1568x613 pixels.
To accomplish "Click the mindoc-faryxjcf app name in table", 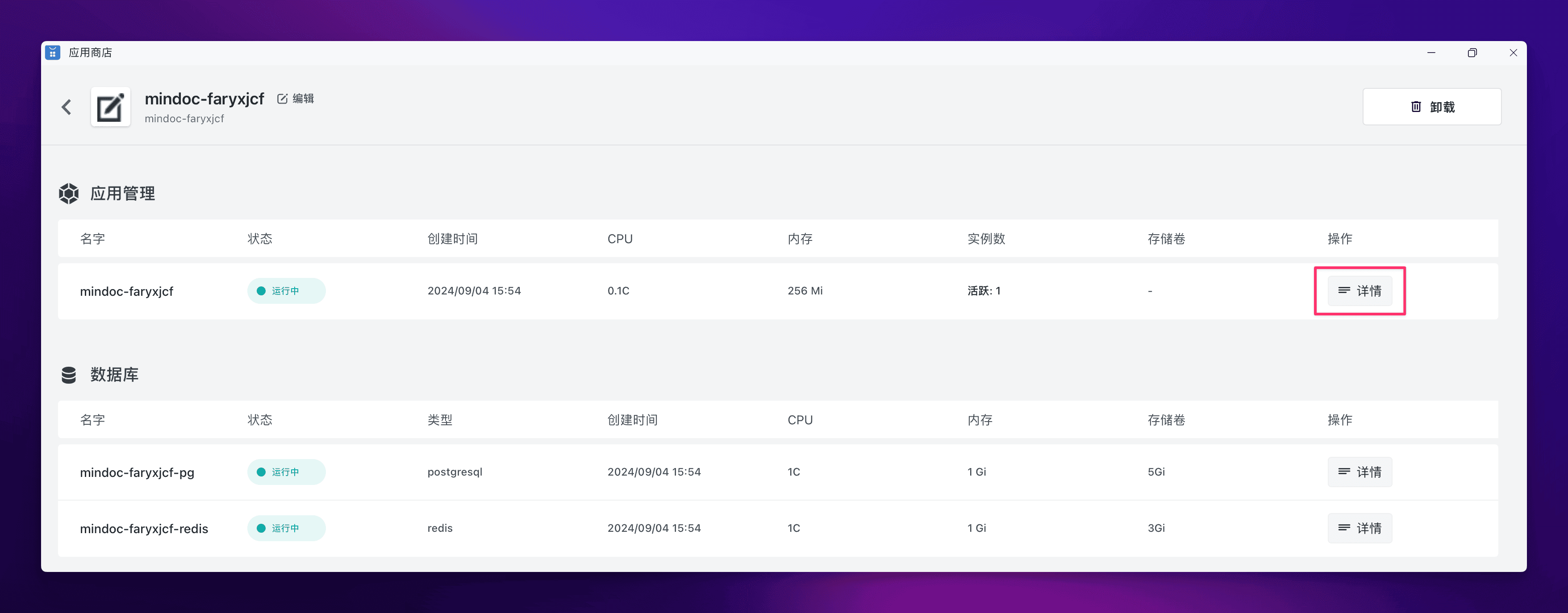I will coord(127,291).
